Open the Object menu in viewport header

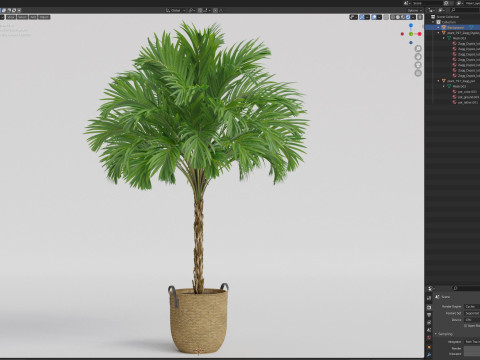pos(44,17)
